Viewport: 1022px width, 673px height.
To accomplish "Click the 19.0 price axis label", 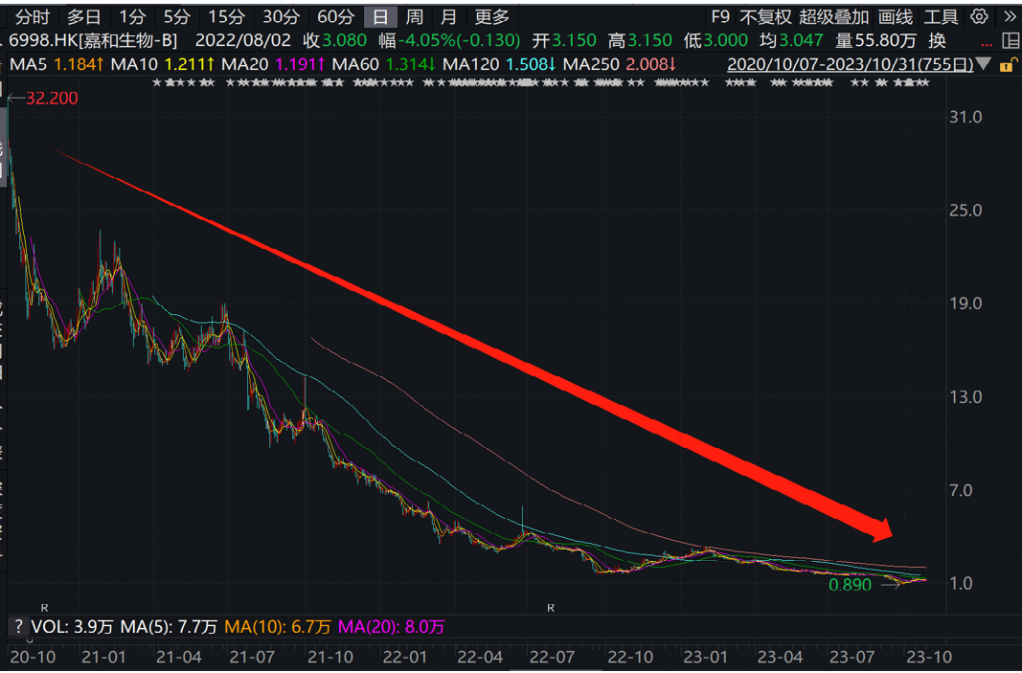I will point(966,304).
